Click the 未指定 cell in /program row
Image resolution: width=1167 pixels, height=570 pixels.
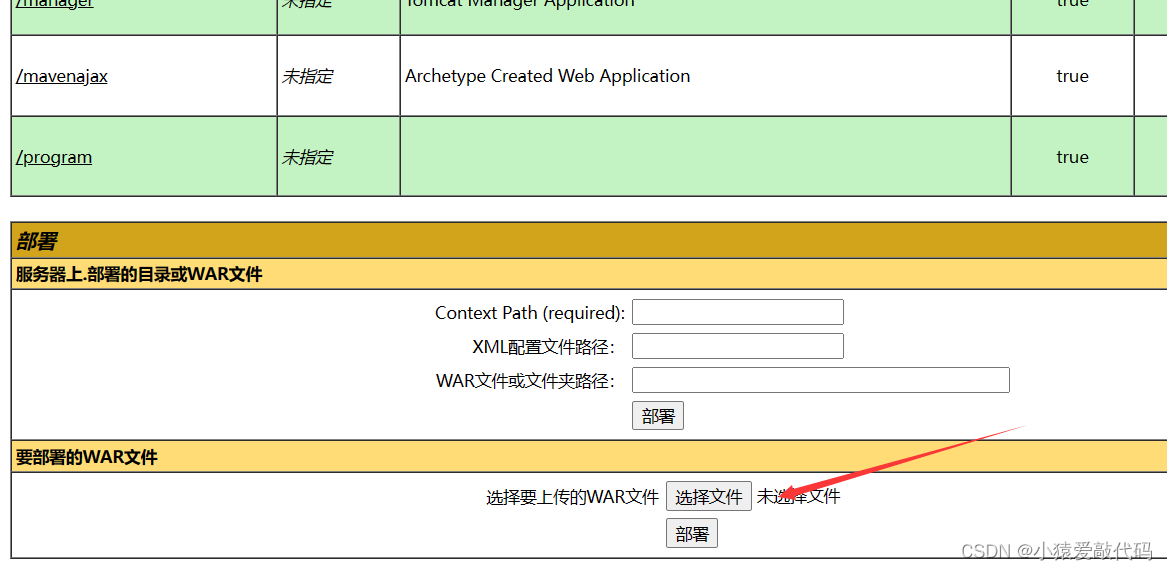[x=307, y=157]
